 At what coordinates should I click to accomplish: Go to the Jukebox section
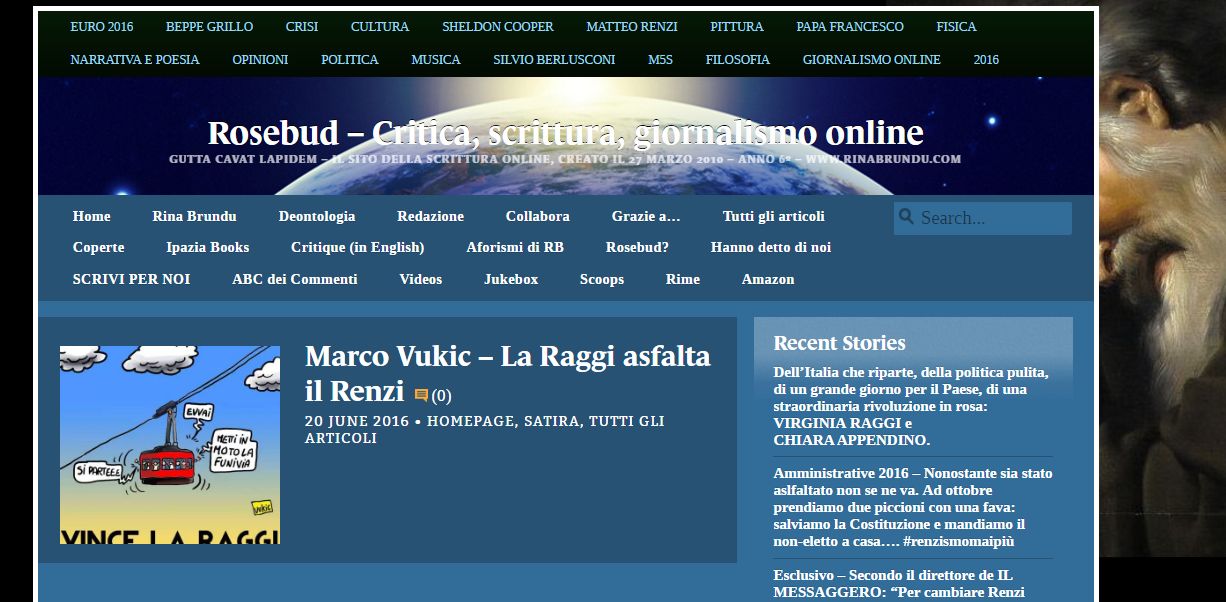pyautogui.click(x=511, y=279)
